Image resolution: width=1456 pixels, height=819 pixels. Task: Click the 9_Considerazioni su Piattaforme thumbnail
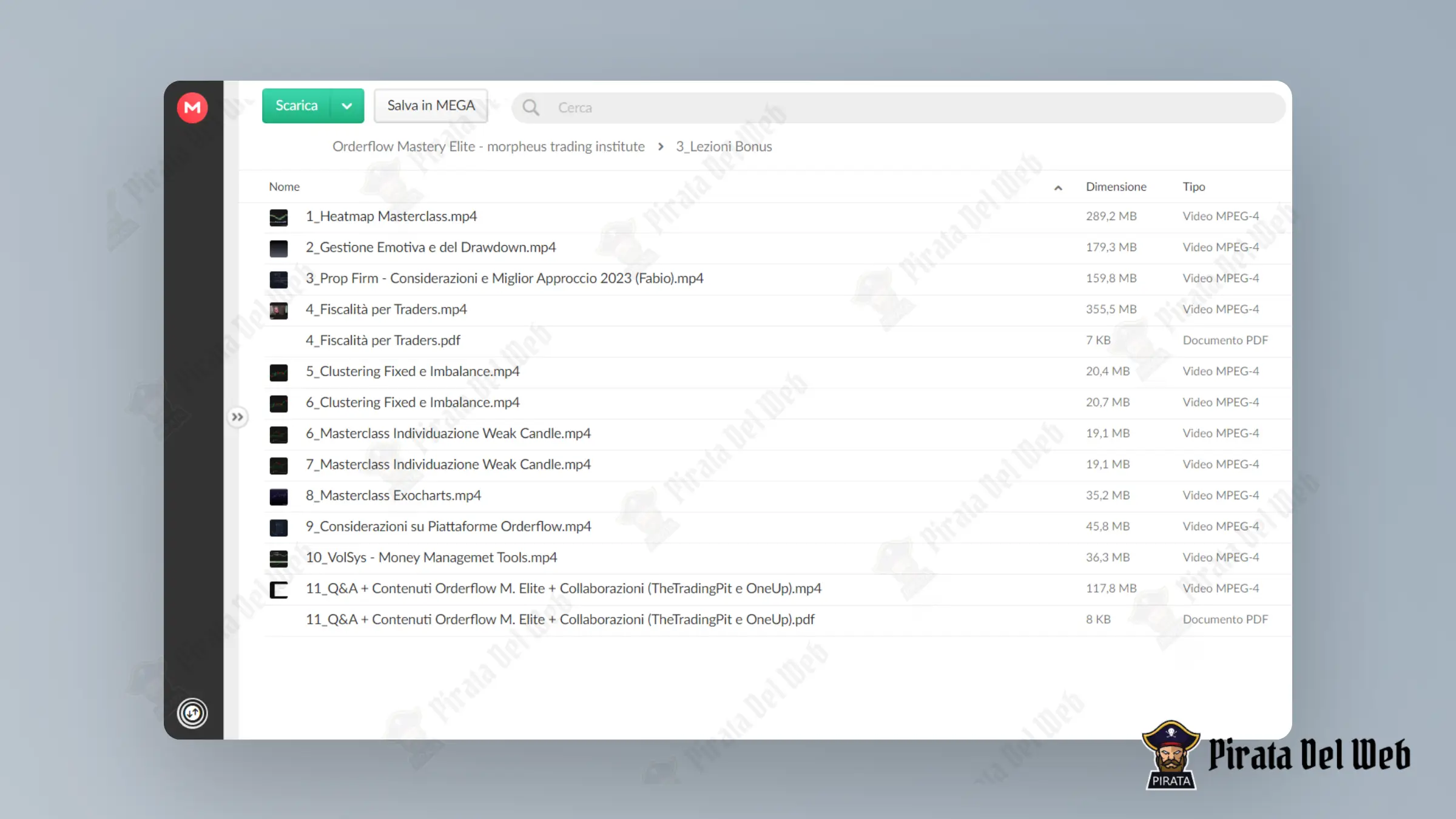(x=278, y=527)
